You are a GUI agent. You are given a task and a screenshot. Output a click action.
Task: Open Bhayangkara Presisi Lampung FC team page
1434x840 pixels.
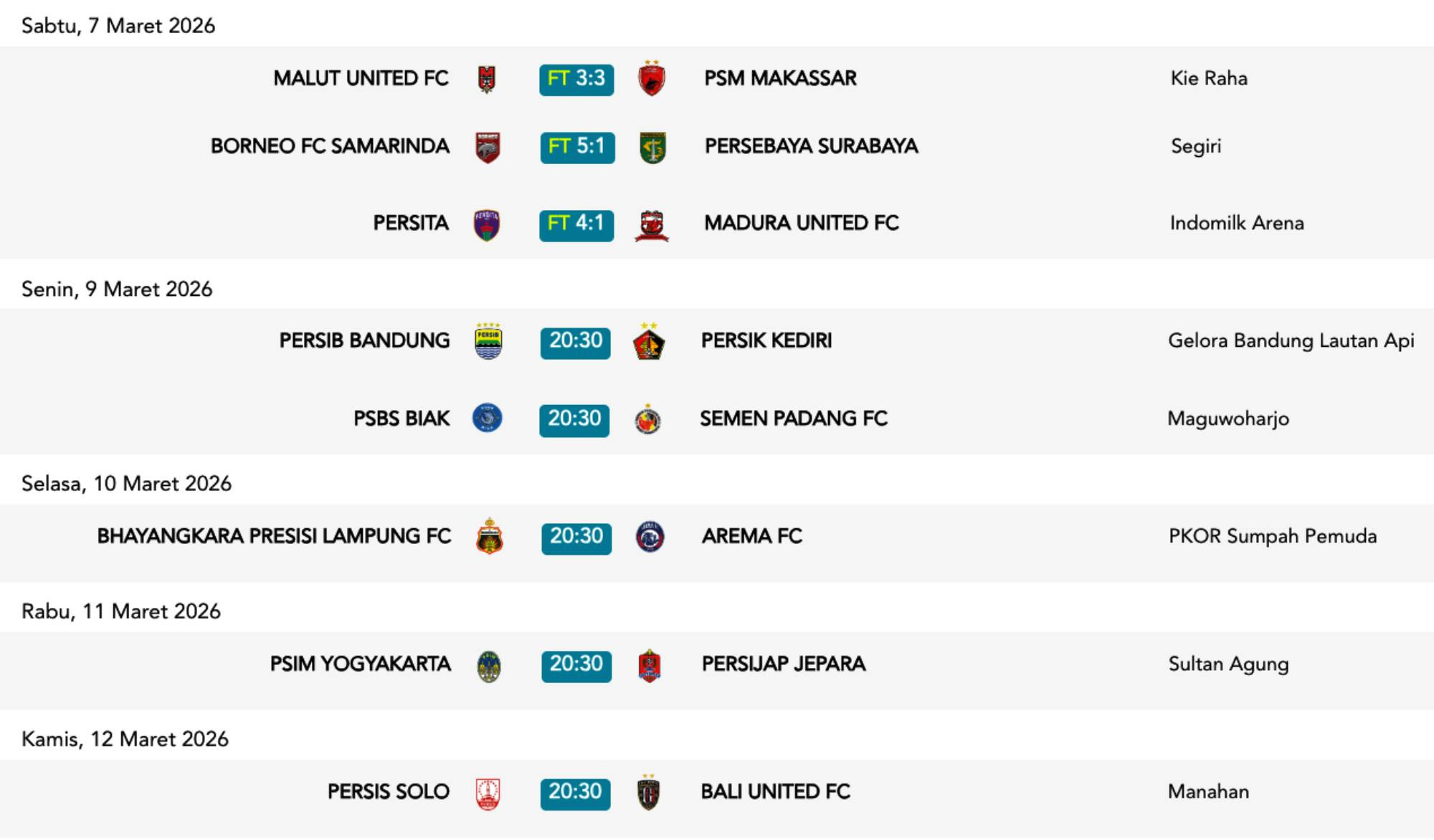[x=274, y=536]
